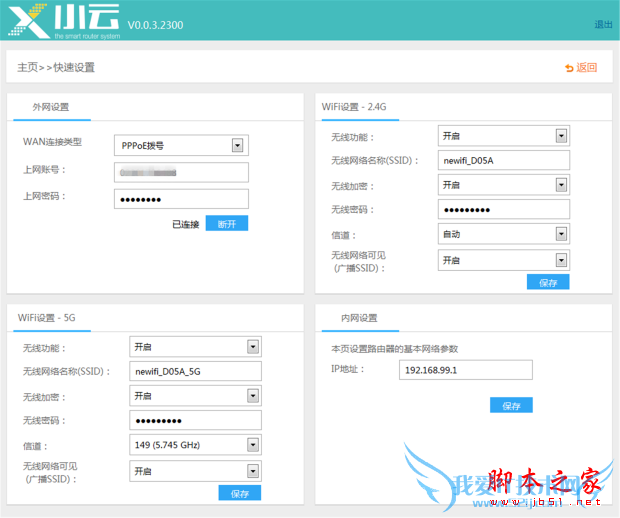Save the 5G WiFi settings
The width and height of the screenshot is (620, 518).
pyautogui.click(x=240, y=493)
